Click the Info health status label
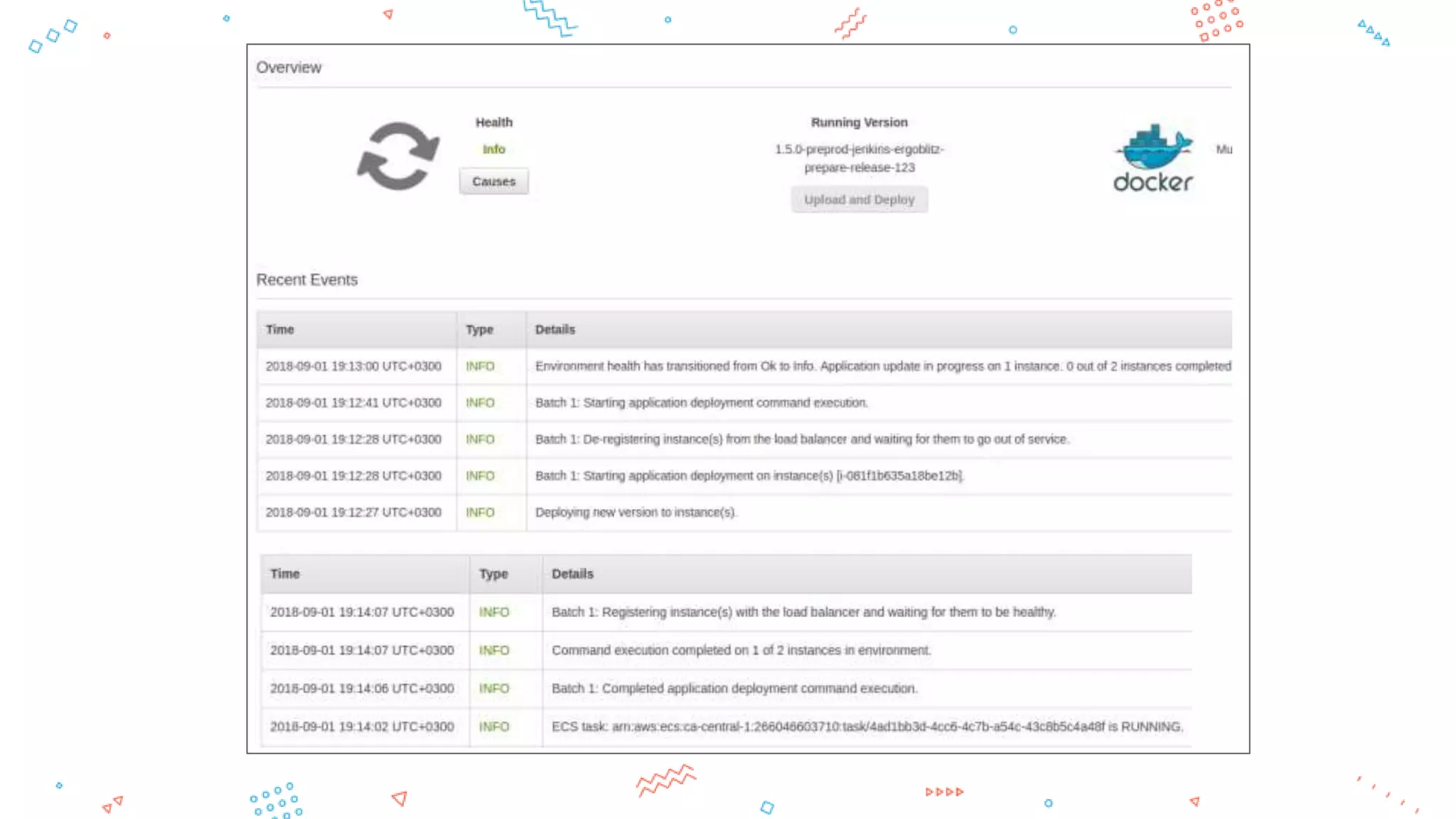Screen dimensions: 1456x819 493,149
